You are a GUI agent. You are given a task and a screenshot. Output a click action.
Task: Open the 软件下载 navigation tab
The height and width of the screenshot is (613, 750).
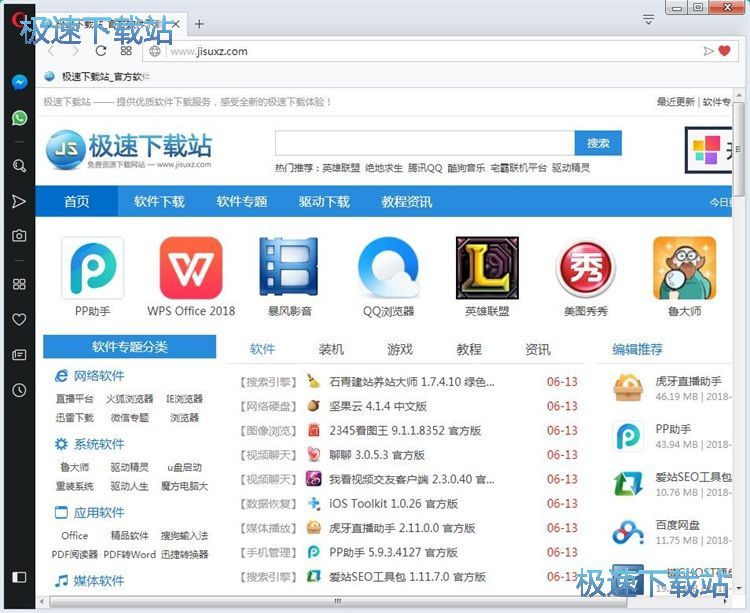click(x=159, y=201)
